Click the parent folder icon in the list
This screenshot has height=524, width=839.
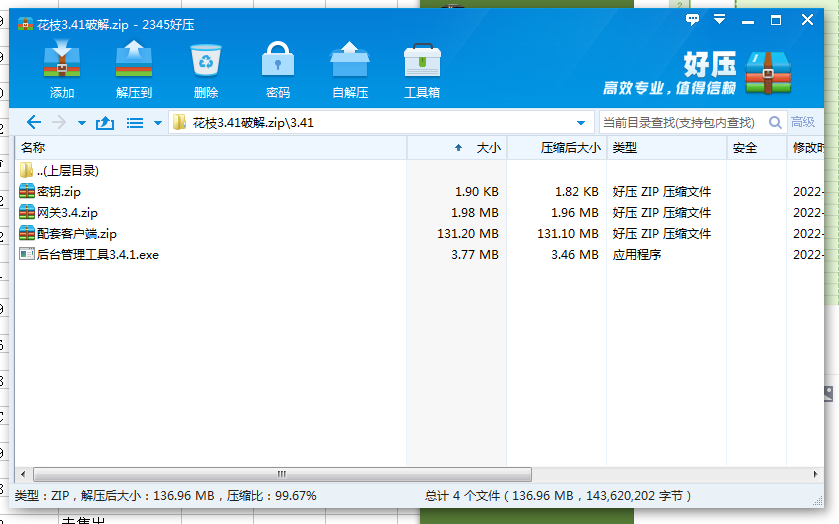coord(26,170)
